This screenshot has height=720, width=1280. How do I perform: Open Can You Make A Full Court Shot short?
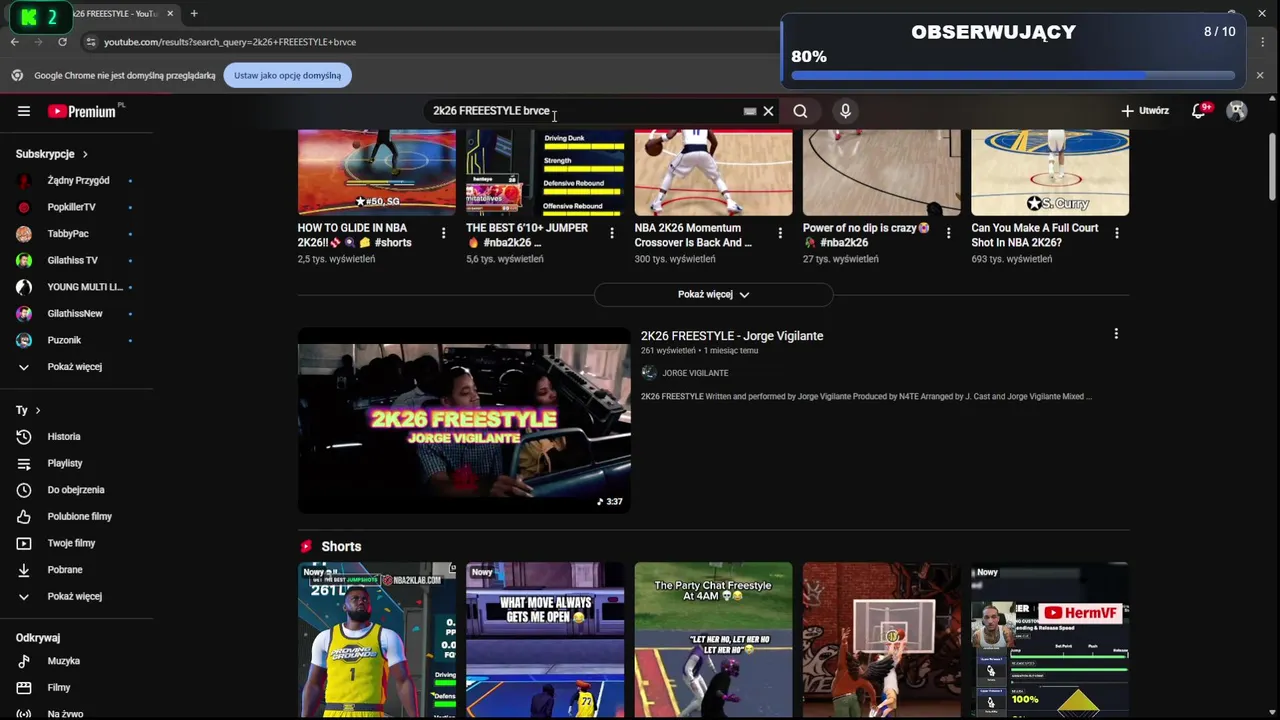[1035, 235]
